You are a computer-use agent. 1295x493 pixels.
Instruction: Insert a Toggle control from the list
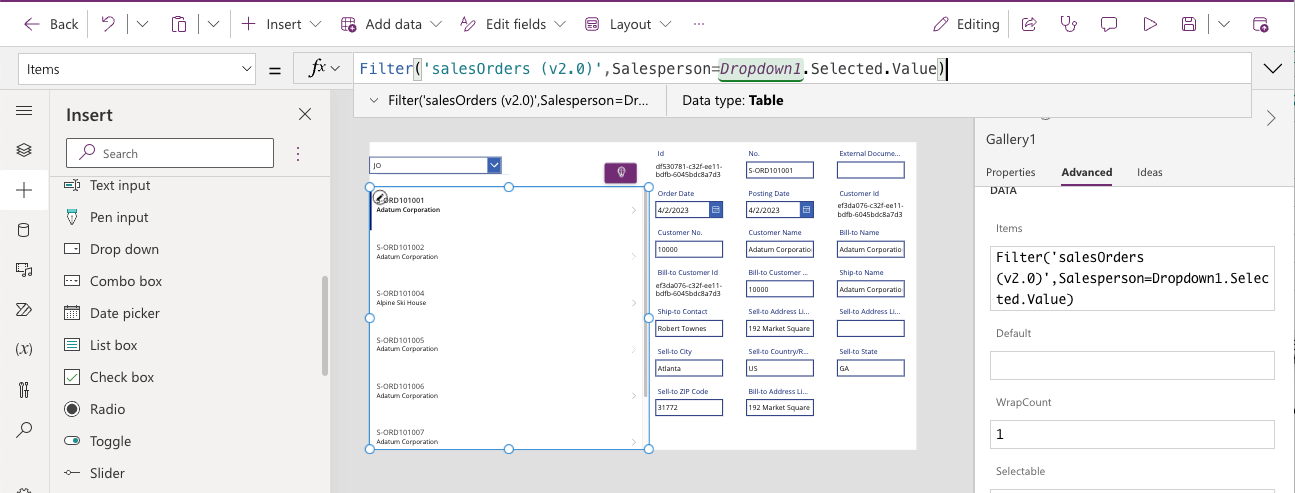tap(110, 441)
